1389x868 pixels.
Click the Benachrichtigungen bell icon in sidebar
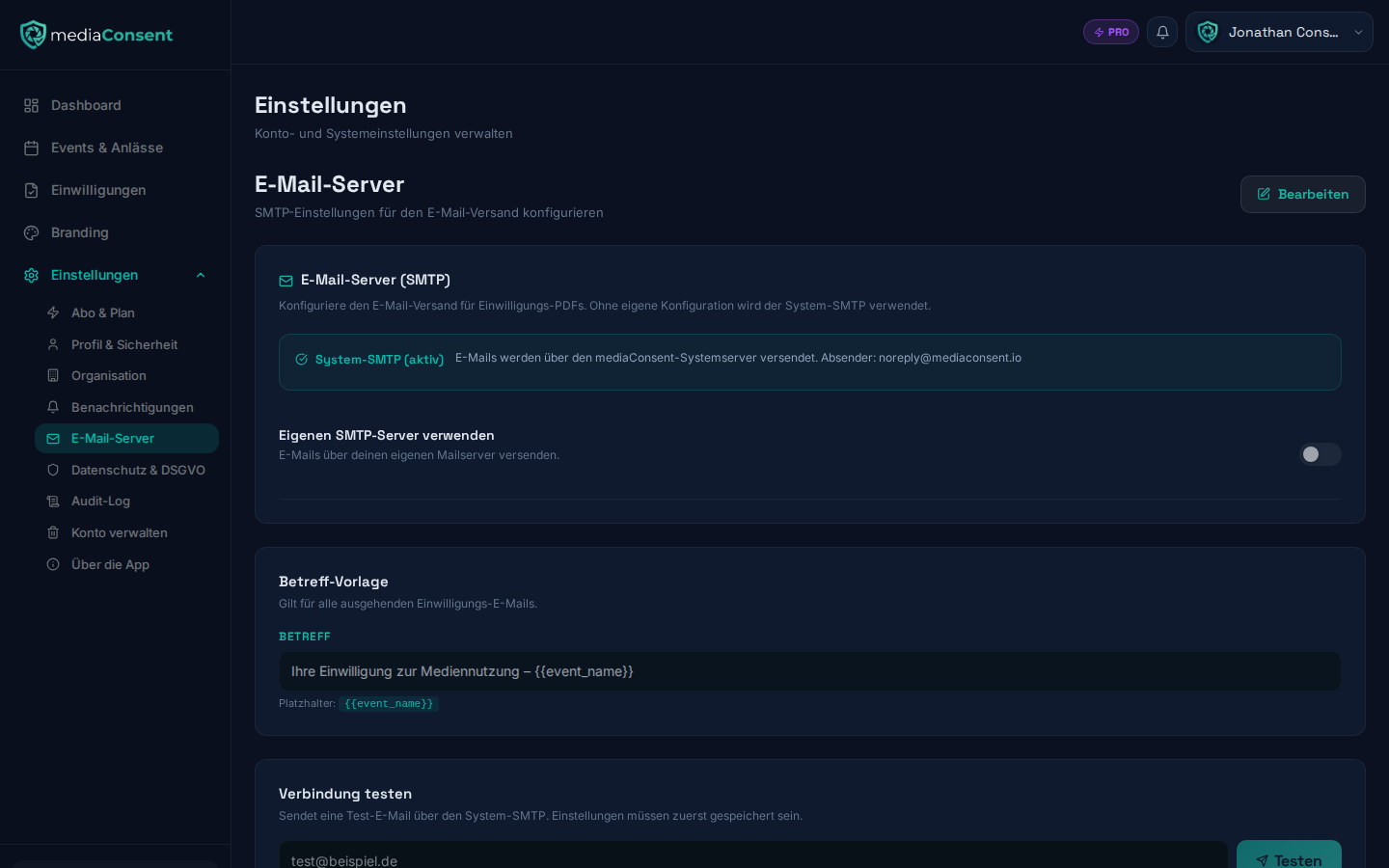[53, 407]
